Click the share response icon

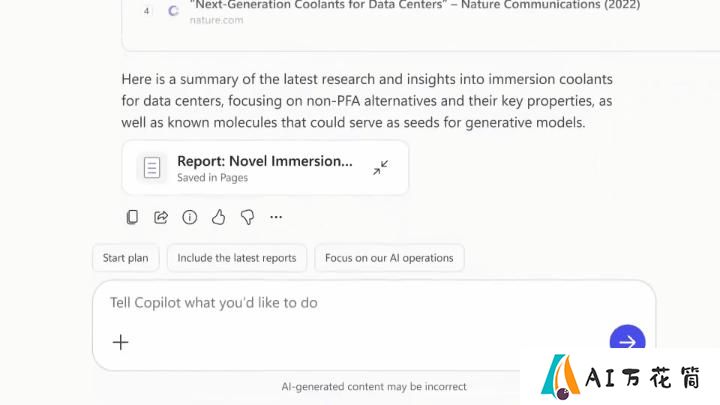coord(161,217)
